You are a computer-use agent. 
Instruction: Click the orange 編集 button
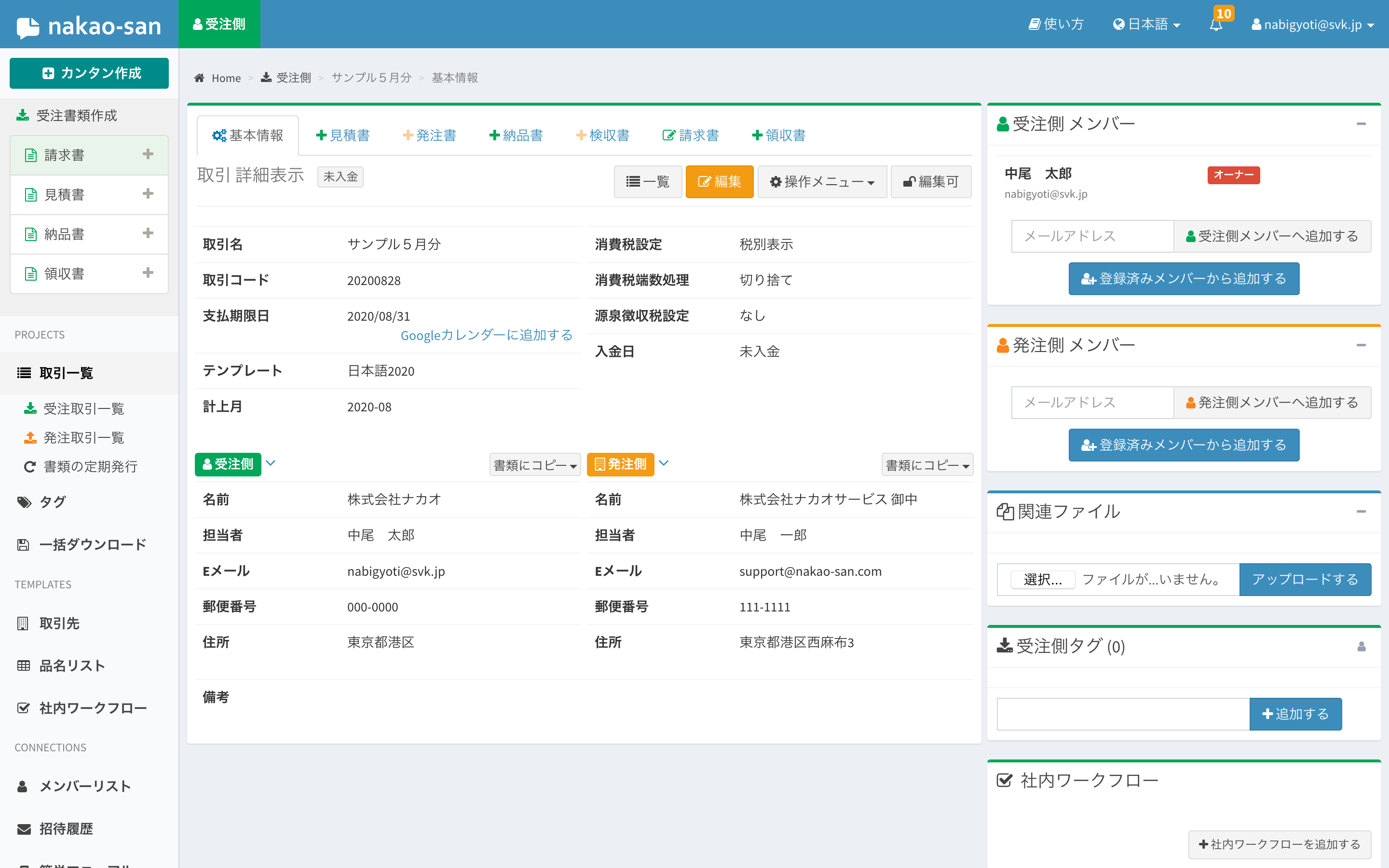pos(719,182)
